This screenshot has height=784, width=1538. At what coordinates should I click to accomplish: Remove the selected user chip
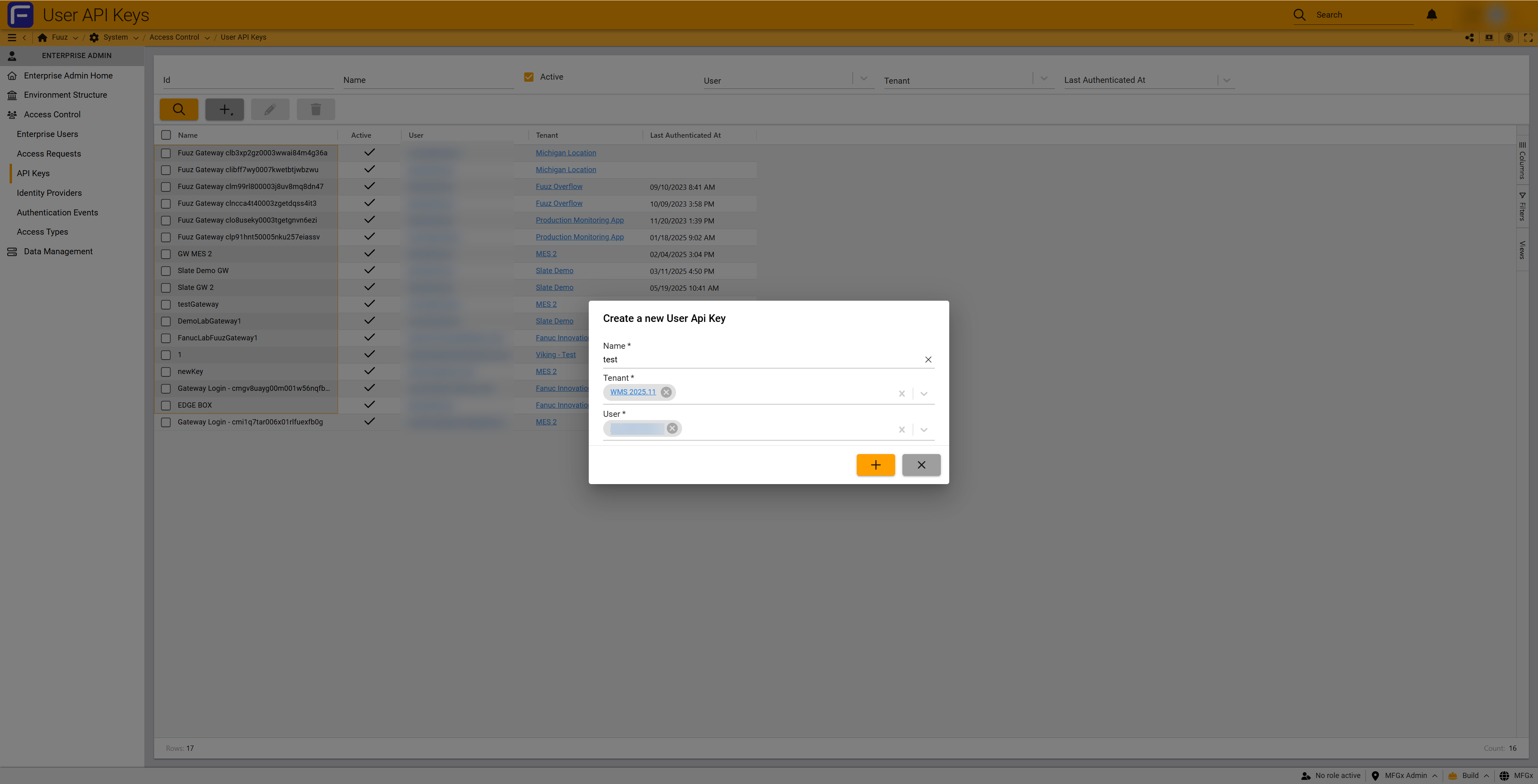[672, 428]
